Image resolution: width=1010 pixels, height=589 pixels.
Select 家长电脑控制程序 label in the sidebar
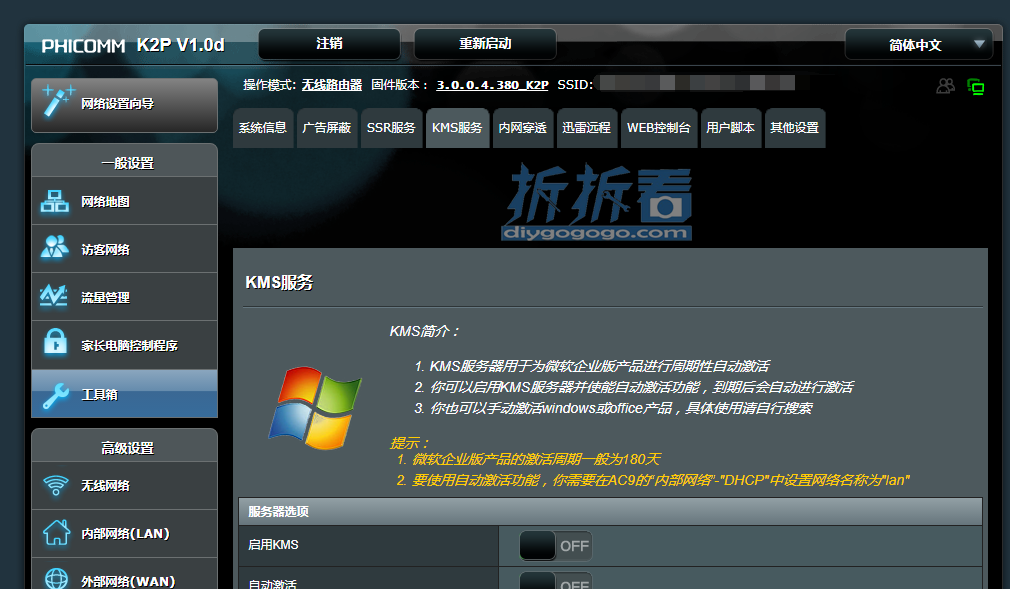click(129, 345)
